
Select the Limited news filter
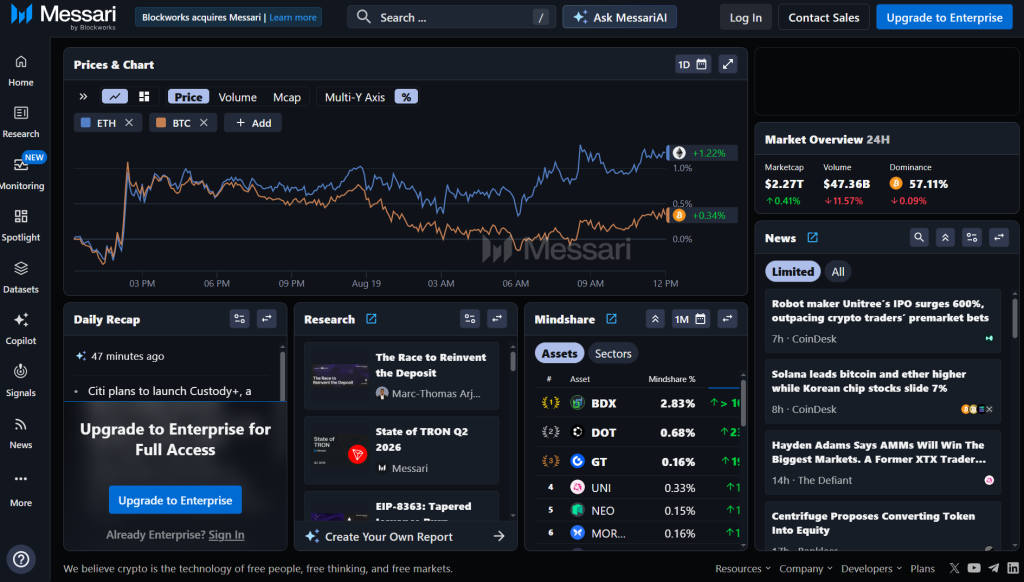pos(793,272)
